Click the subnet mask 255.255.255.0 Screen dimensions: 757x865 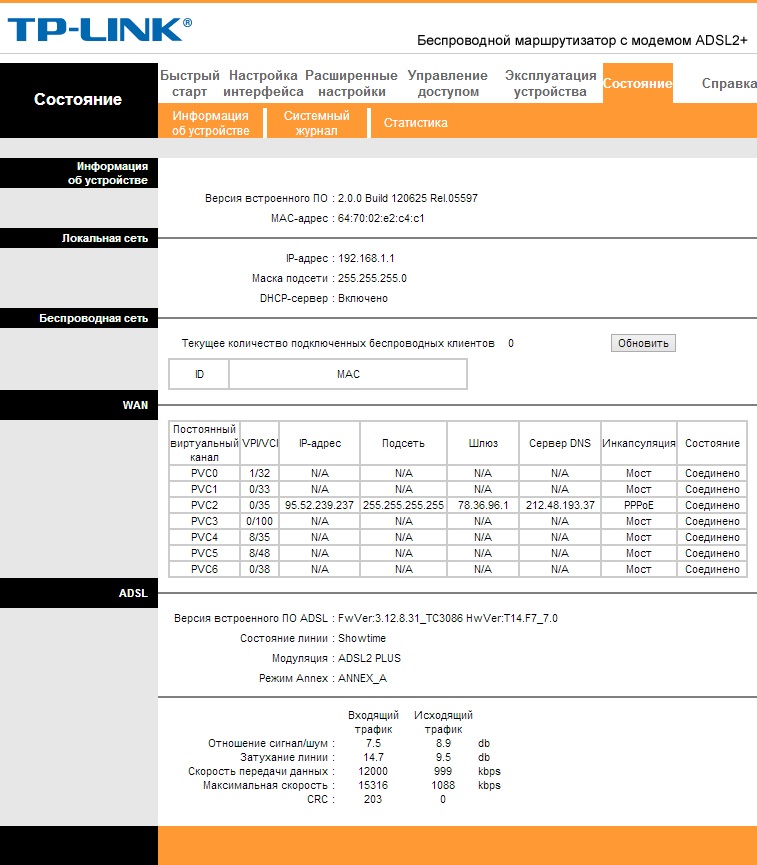pyautogui.click(x=372, y=278)
